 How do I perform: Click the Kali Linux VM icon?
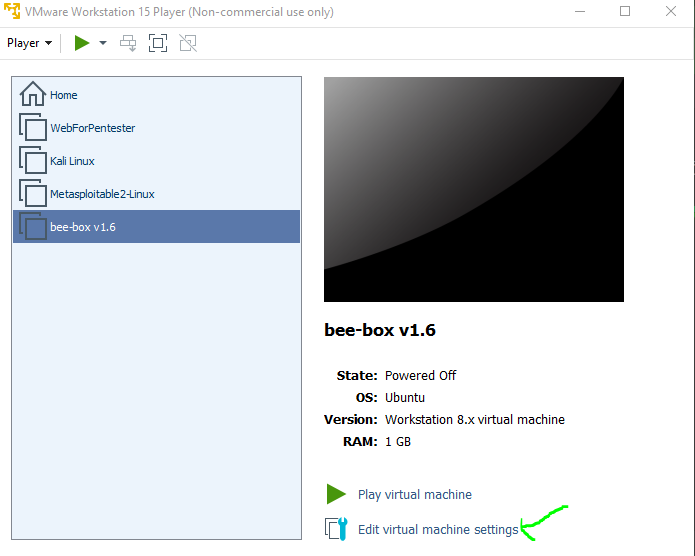click(x=33, y=160)
